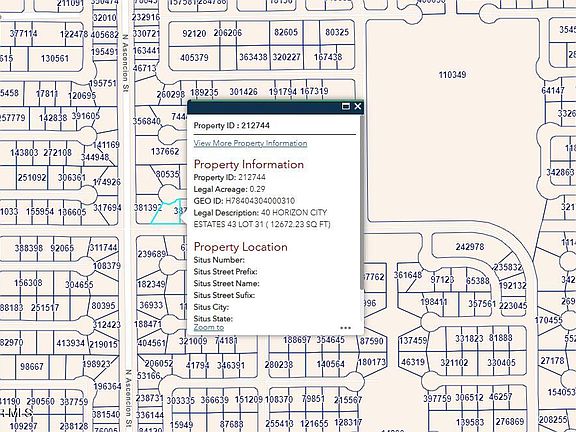Select parcel 260298
576x432 pixels.
170,95
